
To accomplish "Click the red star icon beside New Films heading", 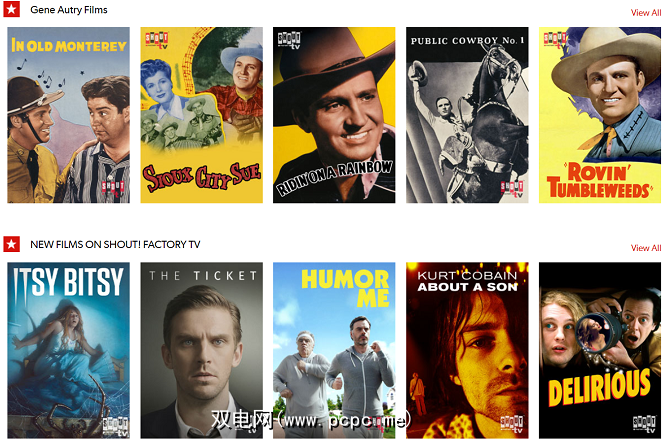I will click(x=12, y=244).
